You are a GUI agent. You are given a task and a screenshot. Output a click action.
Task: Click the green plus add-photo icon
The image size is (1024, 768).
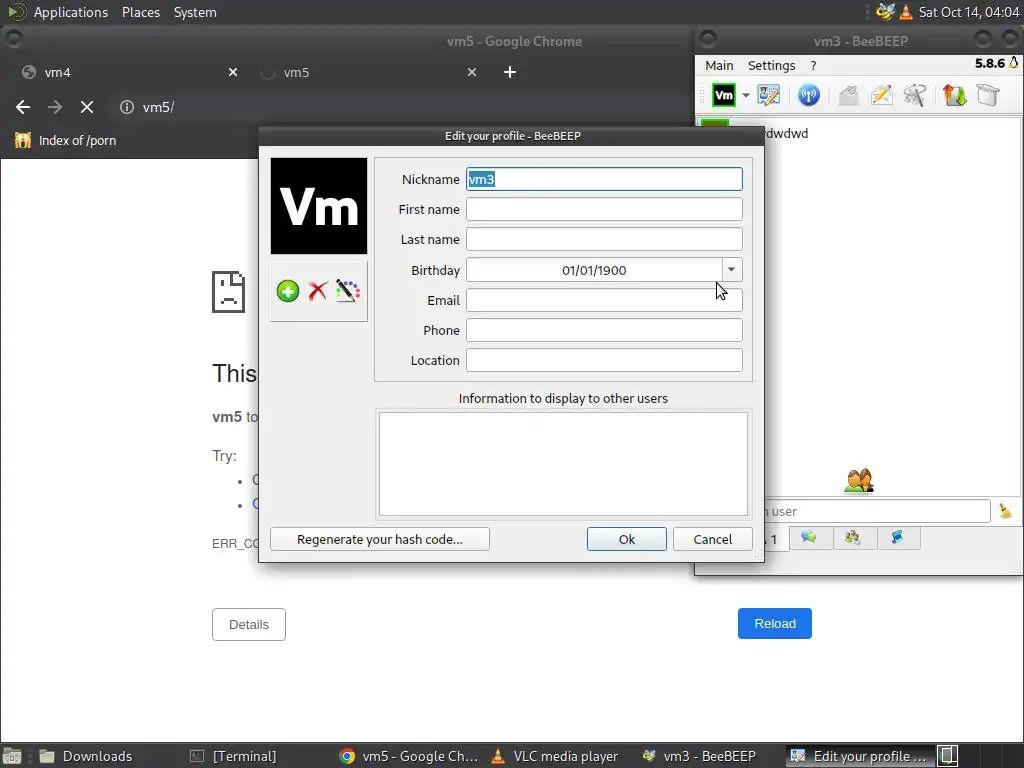click(287, 291)
